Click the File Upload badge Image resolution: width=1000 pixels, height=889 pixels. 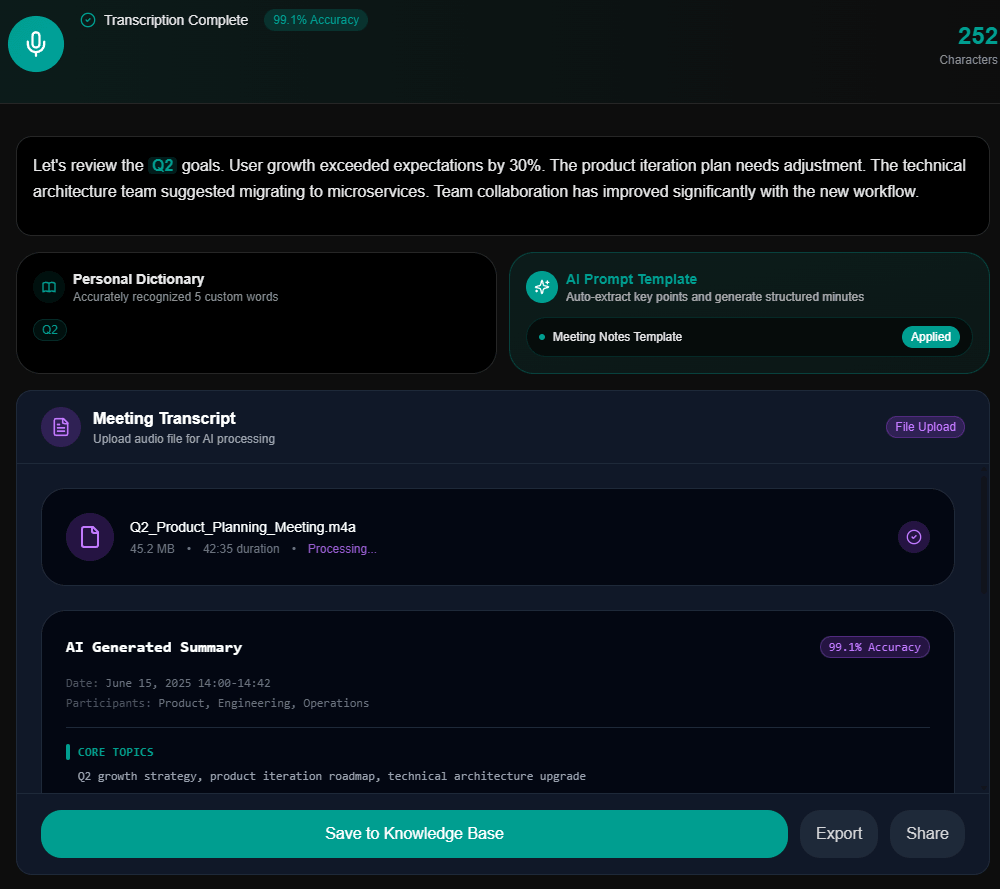[x=925, y=427]
